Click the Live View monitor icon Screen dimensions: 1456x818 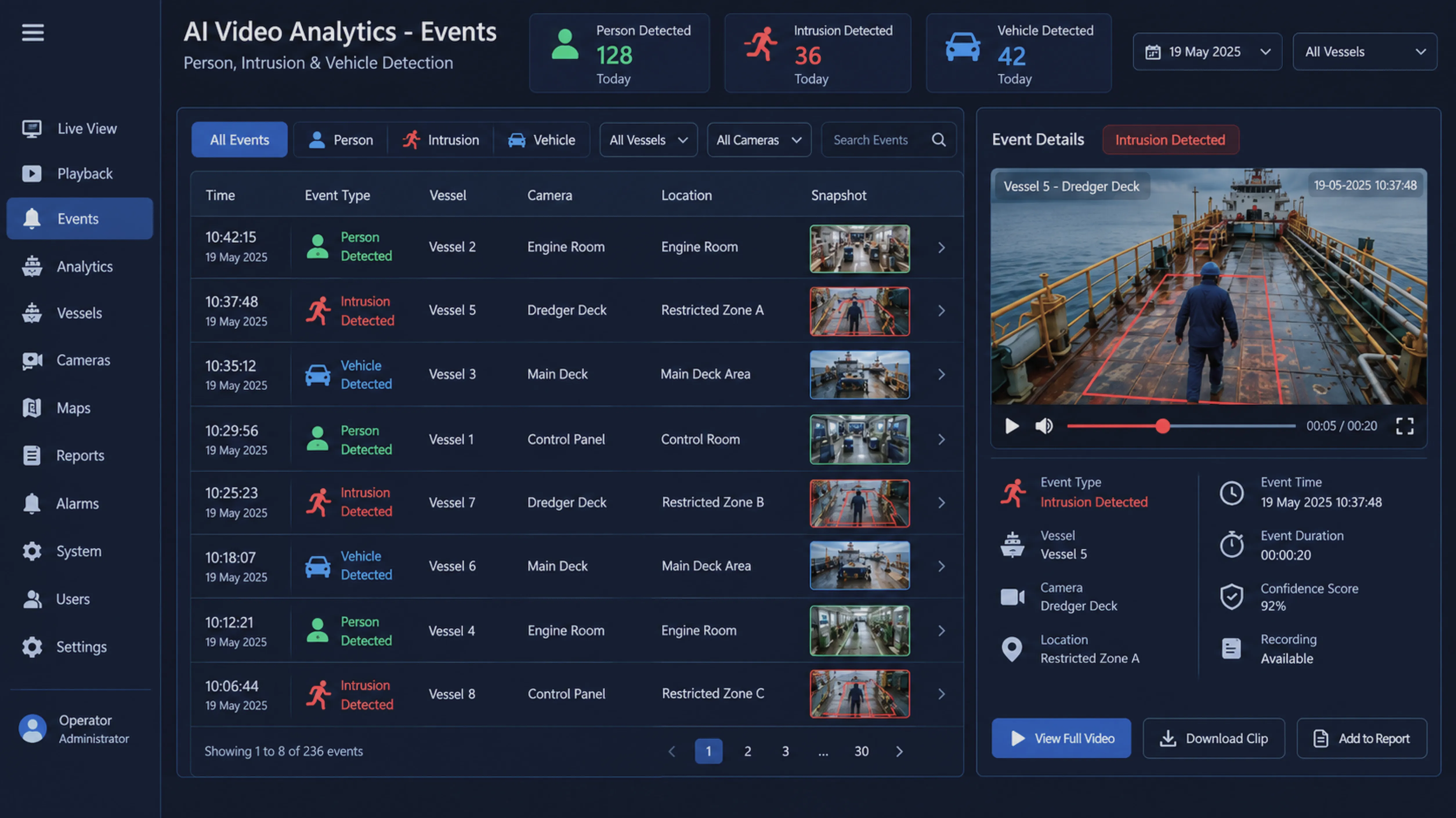[x=32, y=128]
